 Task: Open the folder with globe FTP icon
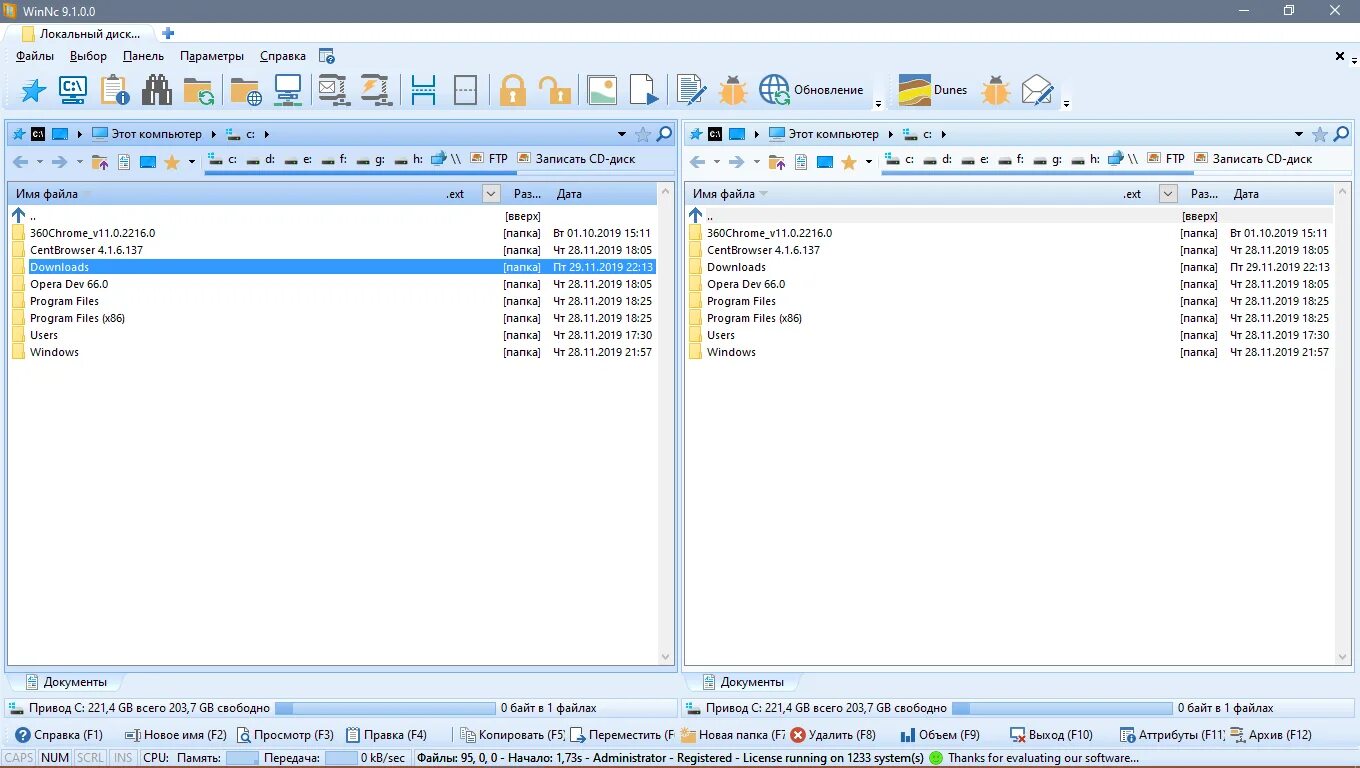pyautogui.click(x=246, y=90)
